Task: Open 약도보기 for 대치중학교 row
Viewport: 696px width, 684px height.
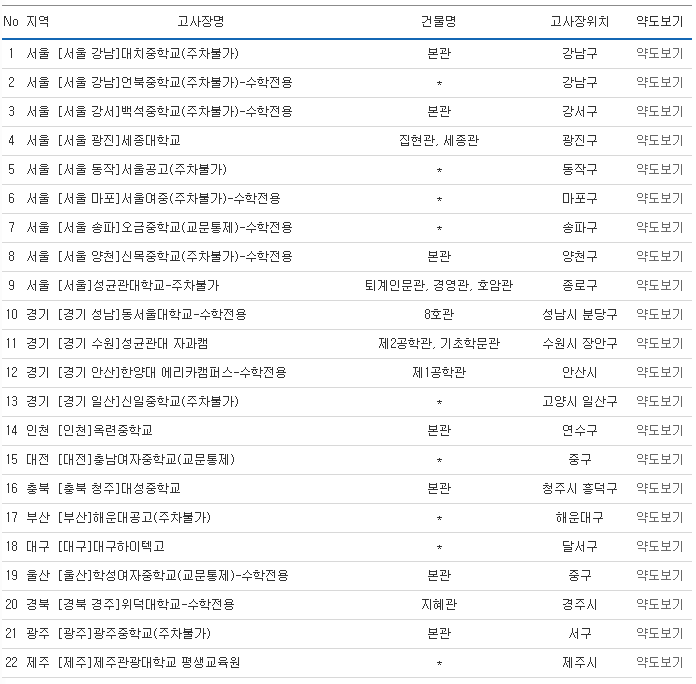Action: tap(659, 54)
